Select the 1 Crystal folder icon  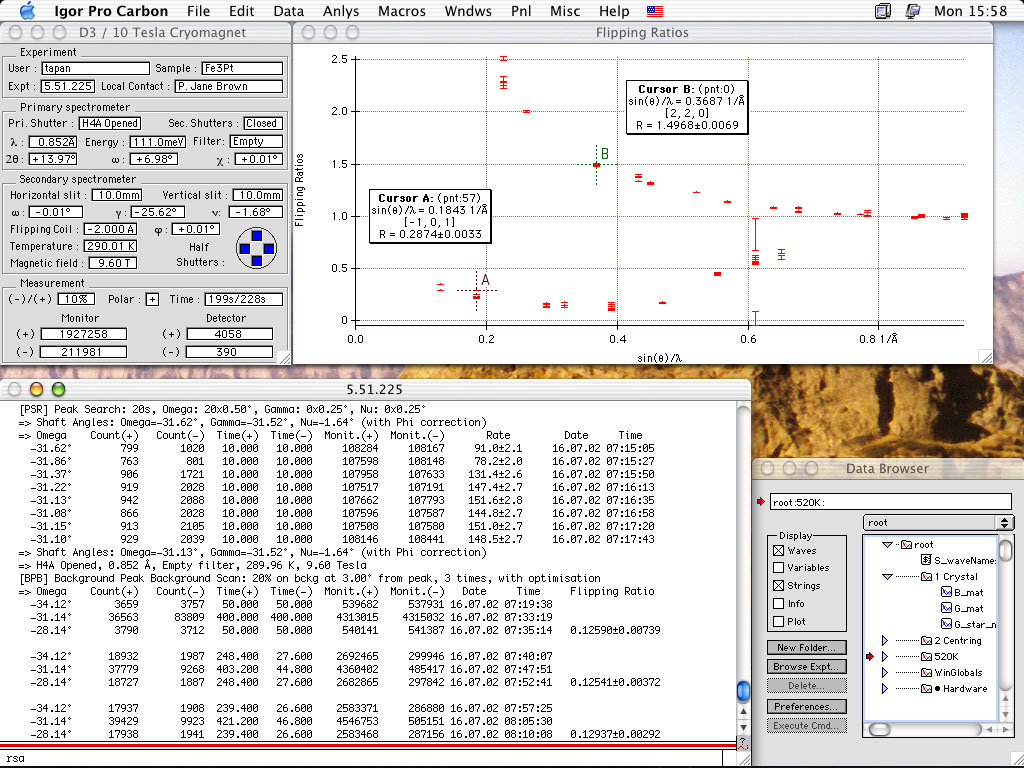point(926,576)
